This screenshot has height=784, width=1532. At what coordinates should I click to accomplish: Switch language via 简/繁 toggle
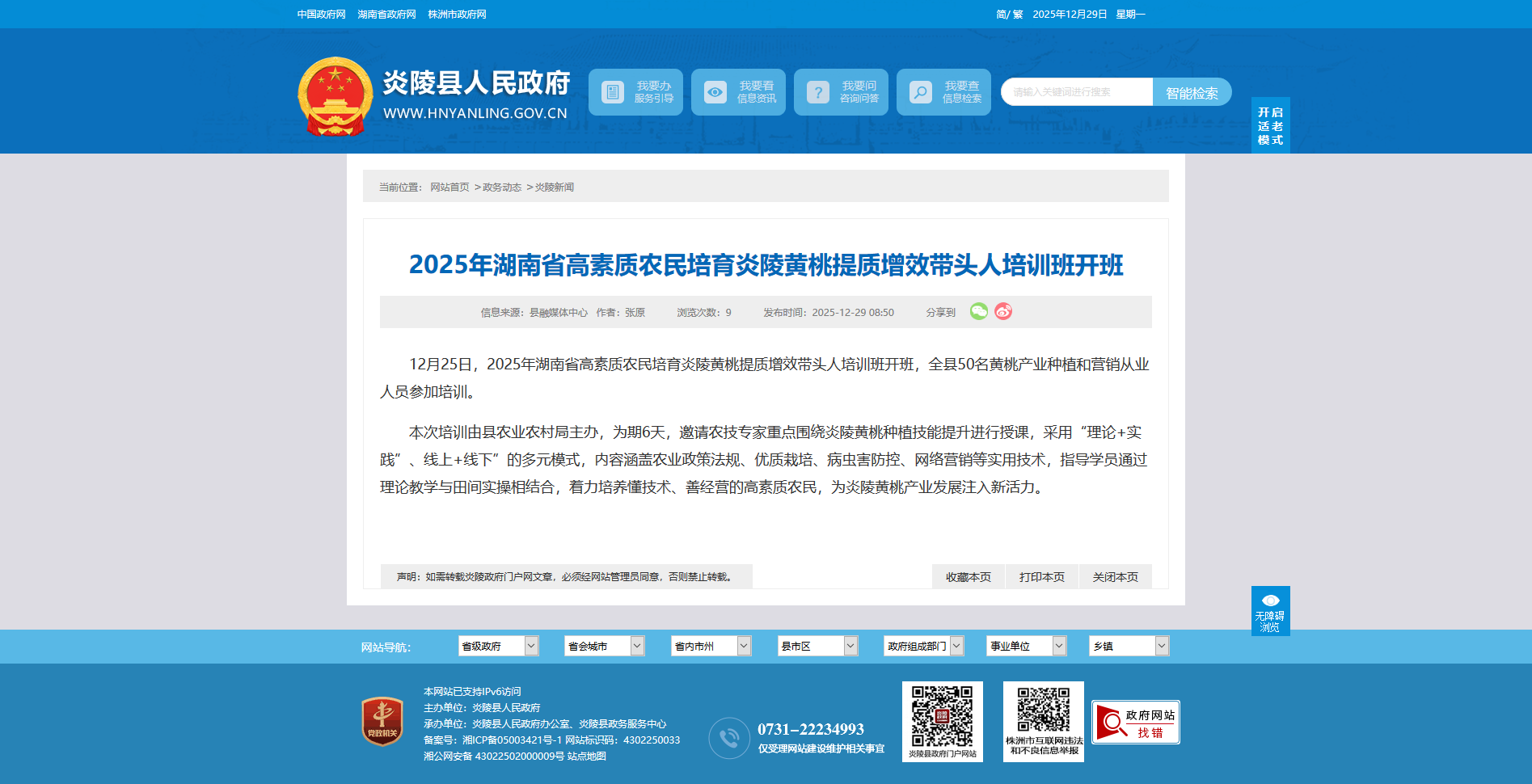click(1009, 15)
